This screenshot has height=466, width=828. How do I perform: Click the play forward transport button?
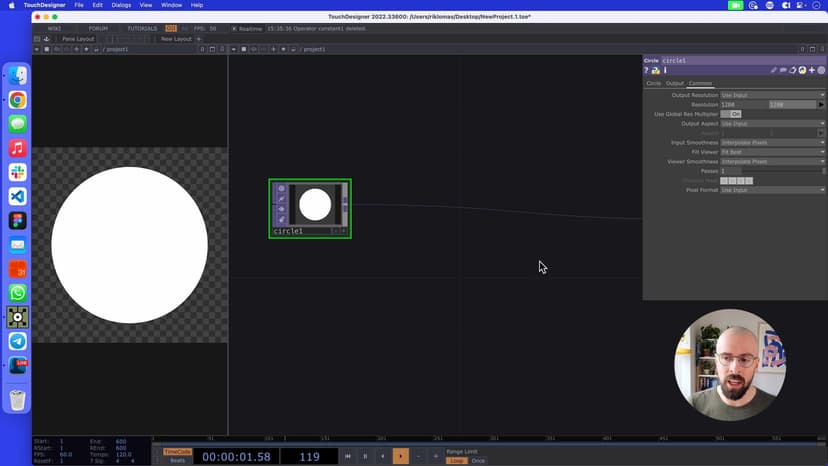(x=400, y=456)
